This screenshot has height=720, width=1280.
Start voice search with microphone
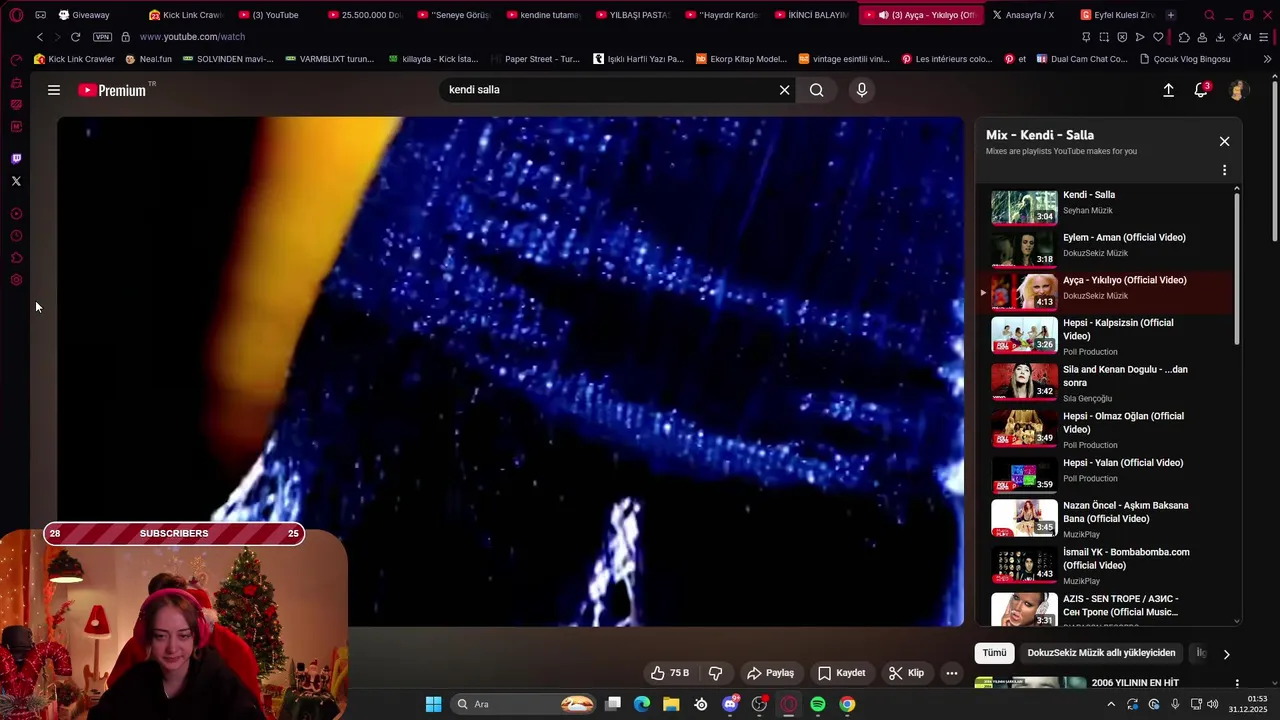pyautogui.click(x=862, y=90)
